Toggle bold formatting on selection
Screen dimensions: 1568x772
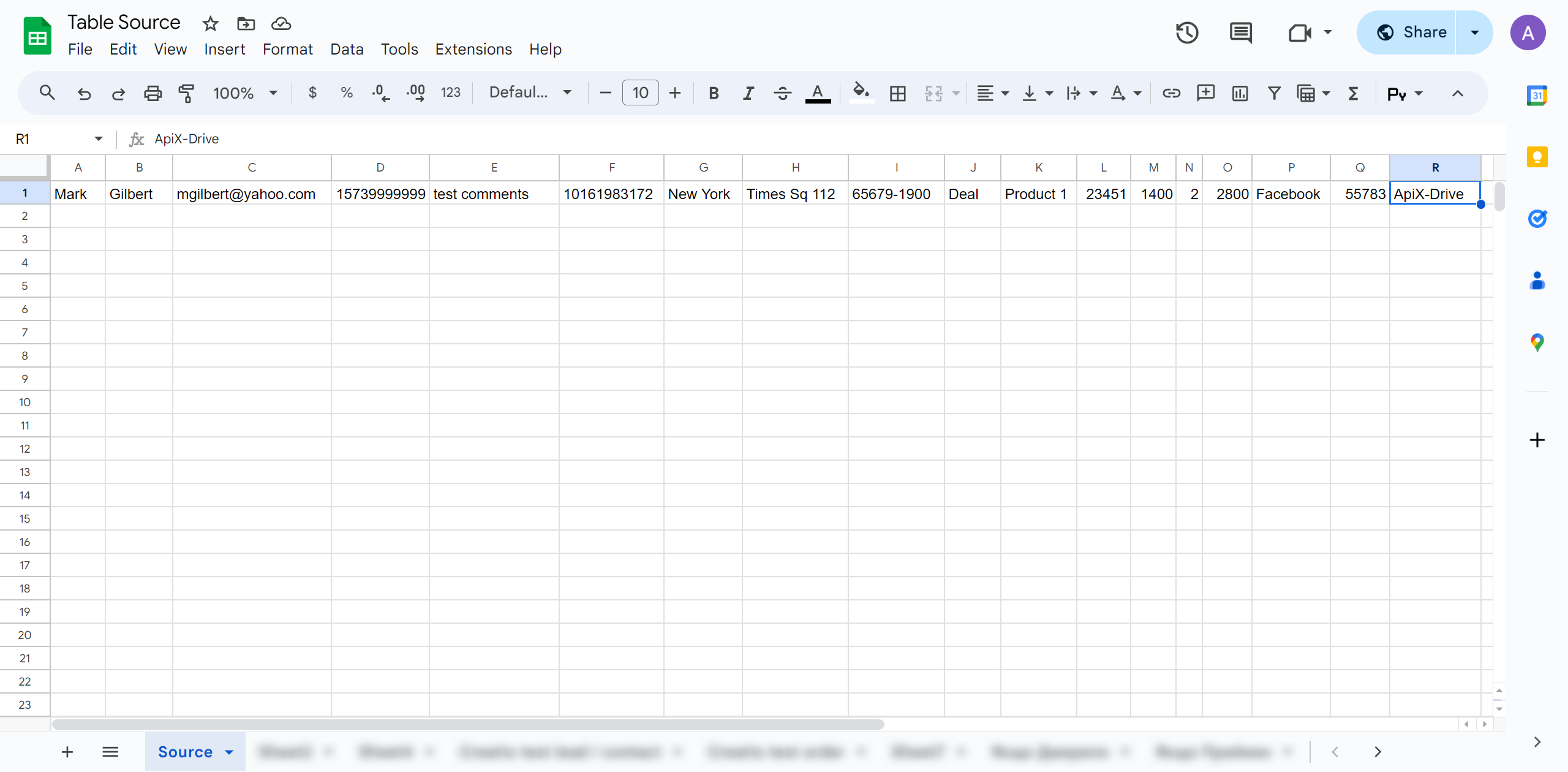(713, 92)
